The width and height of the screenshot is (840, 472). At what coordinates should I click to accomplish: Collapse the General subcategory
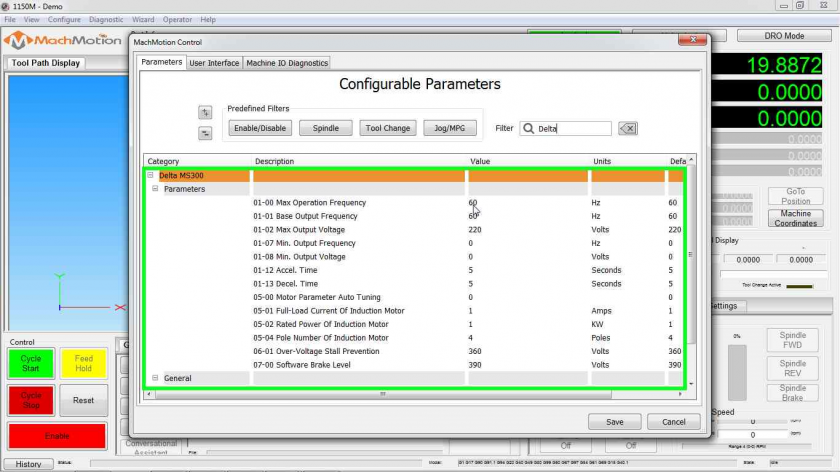[x=155, y=378]
